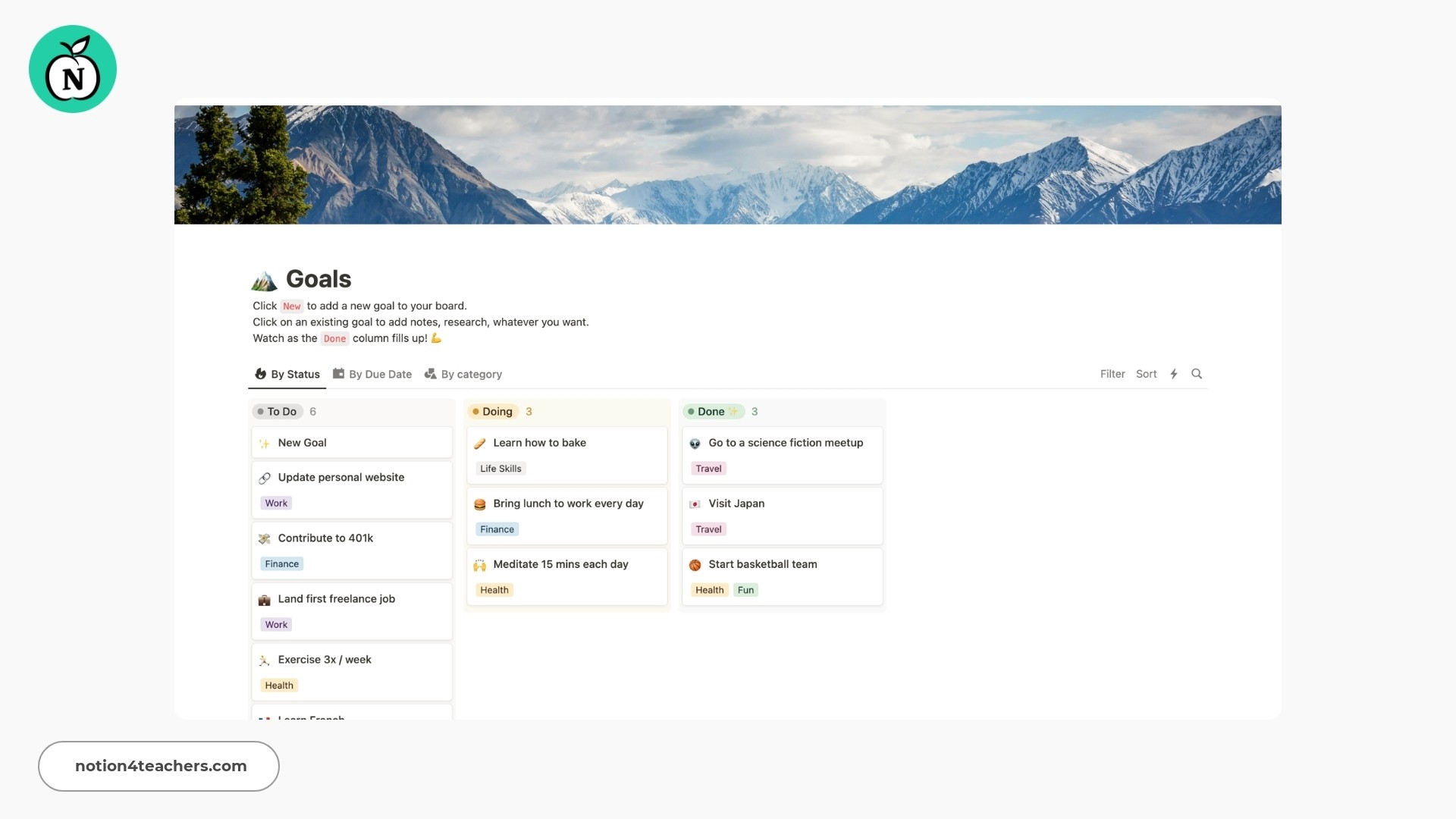Toggle Health tag on Exercise goal
The width and height of the screenshot is (1456, 819).
tap(279, 685)
